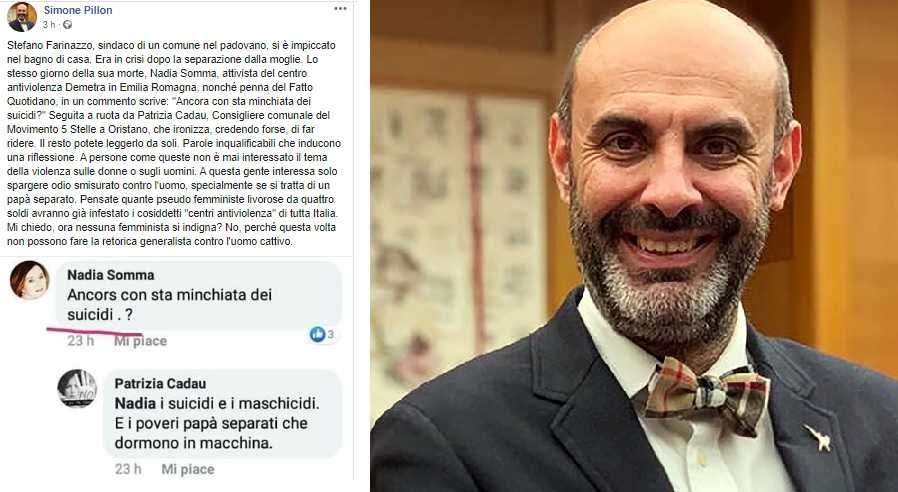Screen dimensions: 898x492
Task: Open the post options three-dot menu
Action: (340, 9)
